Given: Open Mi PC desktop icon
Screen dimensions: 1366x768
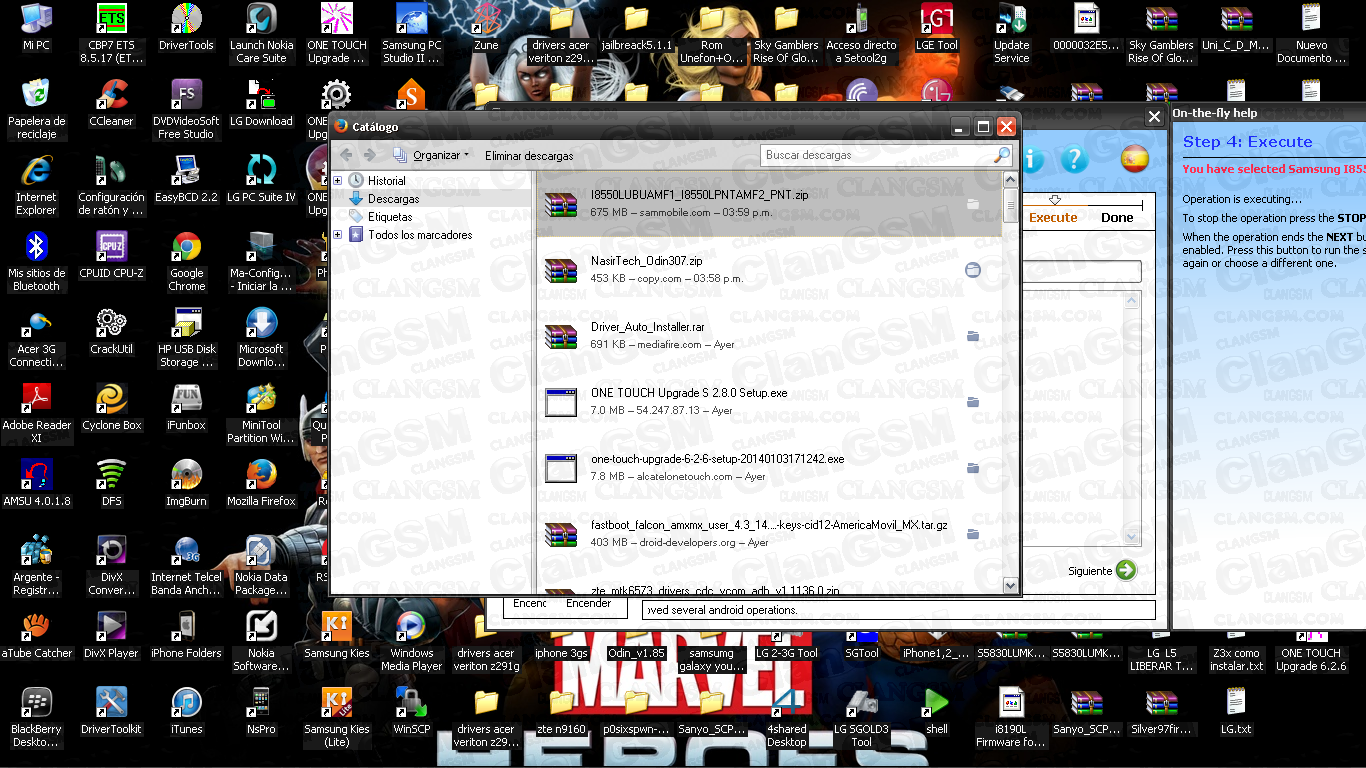Looking at the screenshot, I should (x=36, y=28).
